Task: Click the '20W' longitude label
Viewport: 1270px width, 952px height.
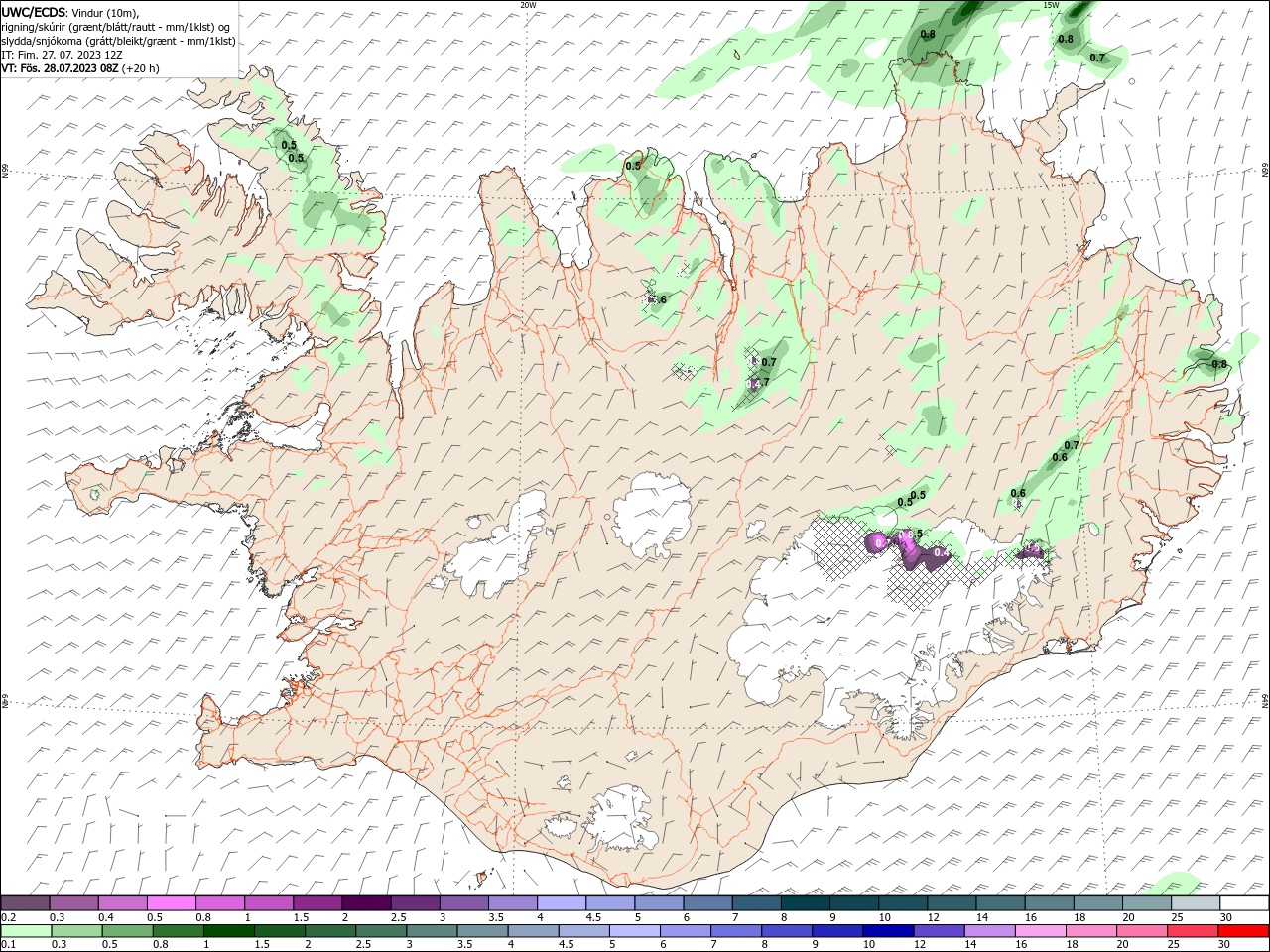Action: click(528, 5)
